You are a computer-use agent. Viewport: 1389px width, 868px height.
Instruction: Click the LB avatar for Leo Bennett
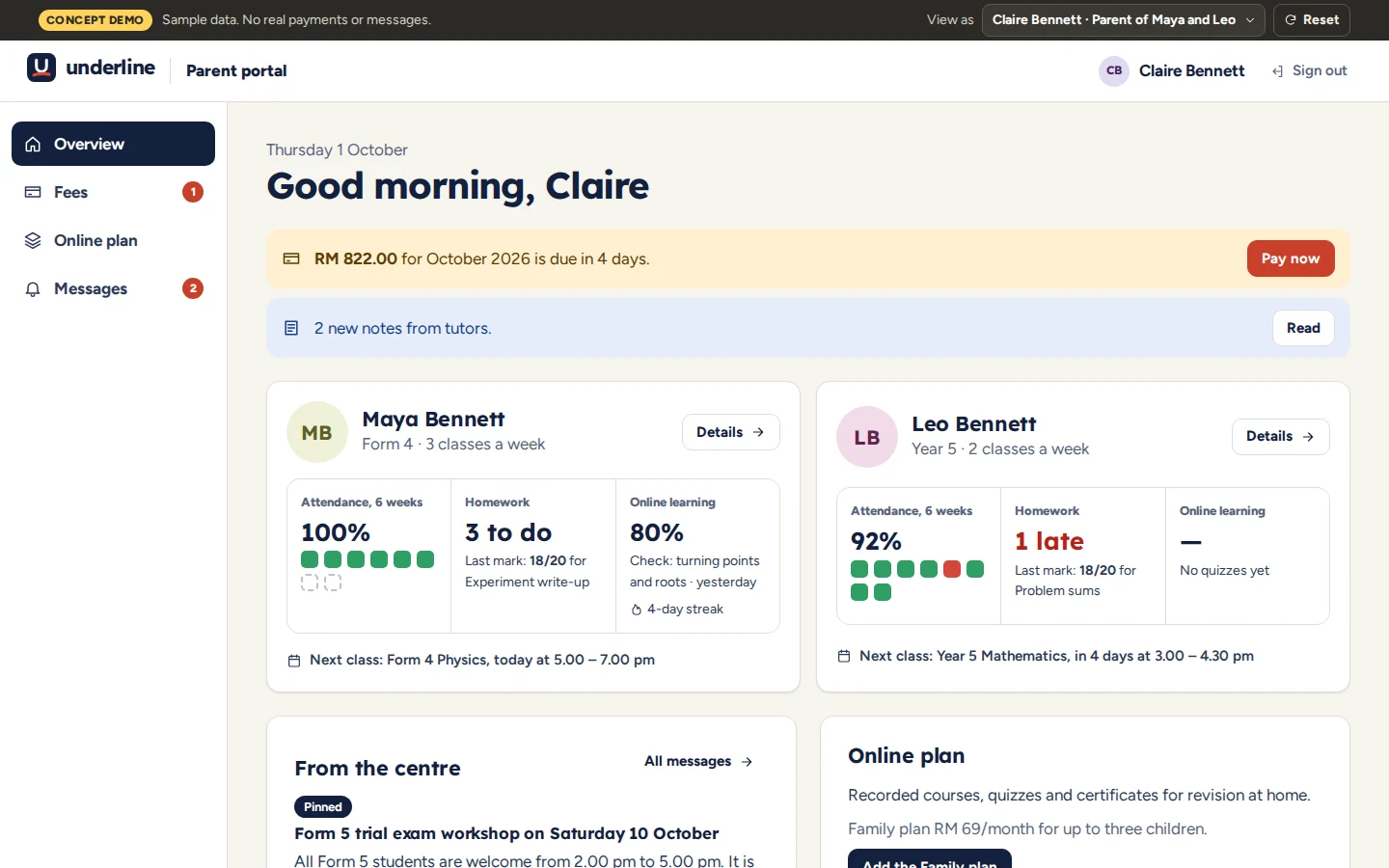point(867,437)
